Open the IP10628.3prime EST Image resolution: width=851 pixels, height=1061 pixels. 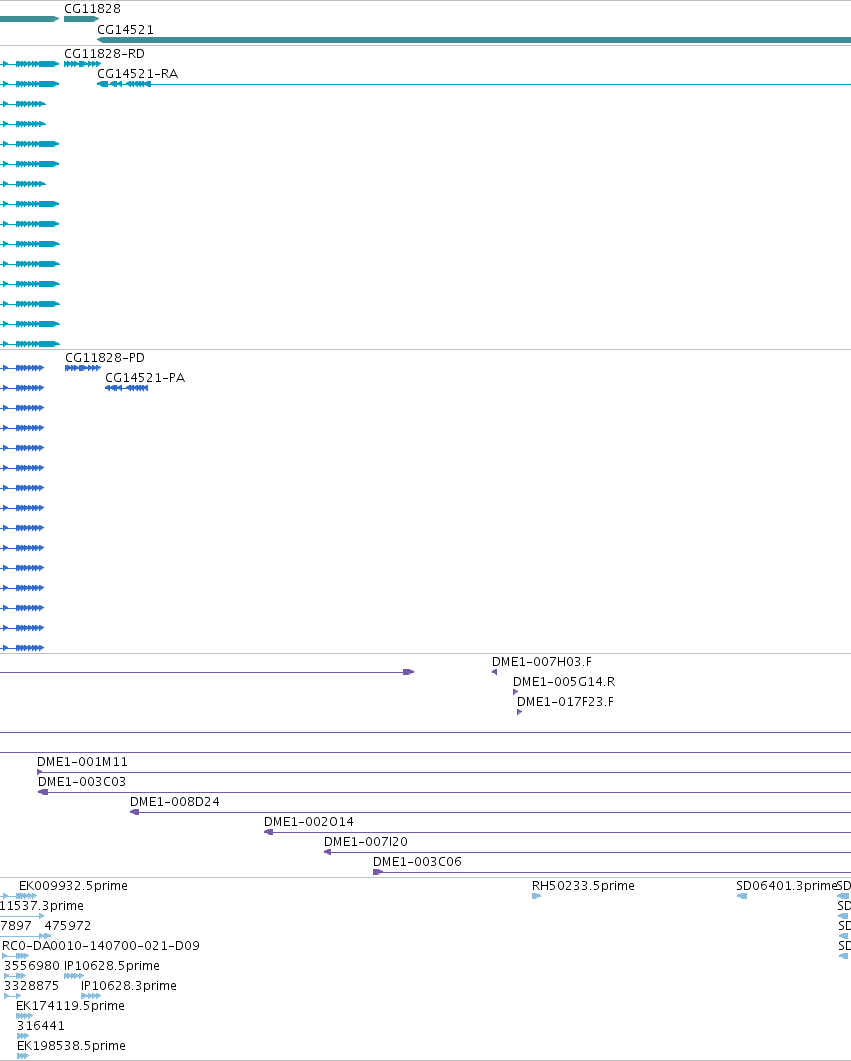pyautogui.click(x=91, y=996)
